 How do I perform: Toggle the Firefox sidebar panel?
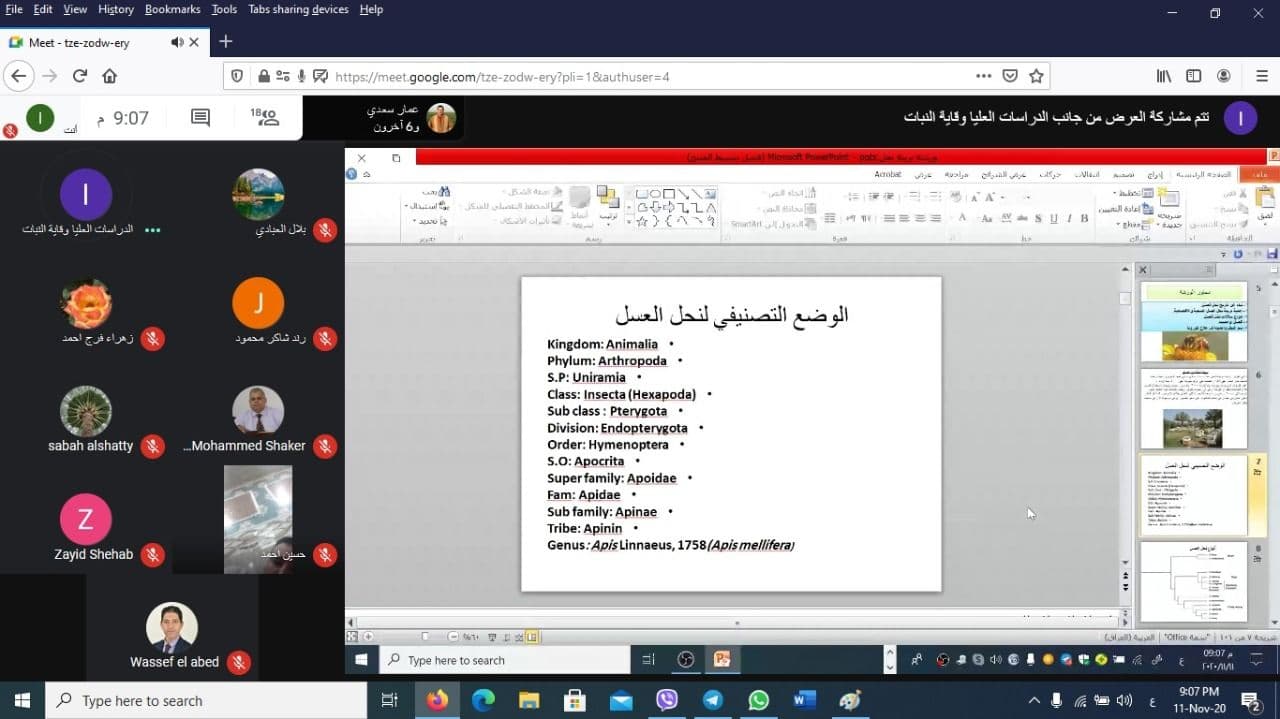coord(1193,76)
